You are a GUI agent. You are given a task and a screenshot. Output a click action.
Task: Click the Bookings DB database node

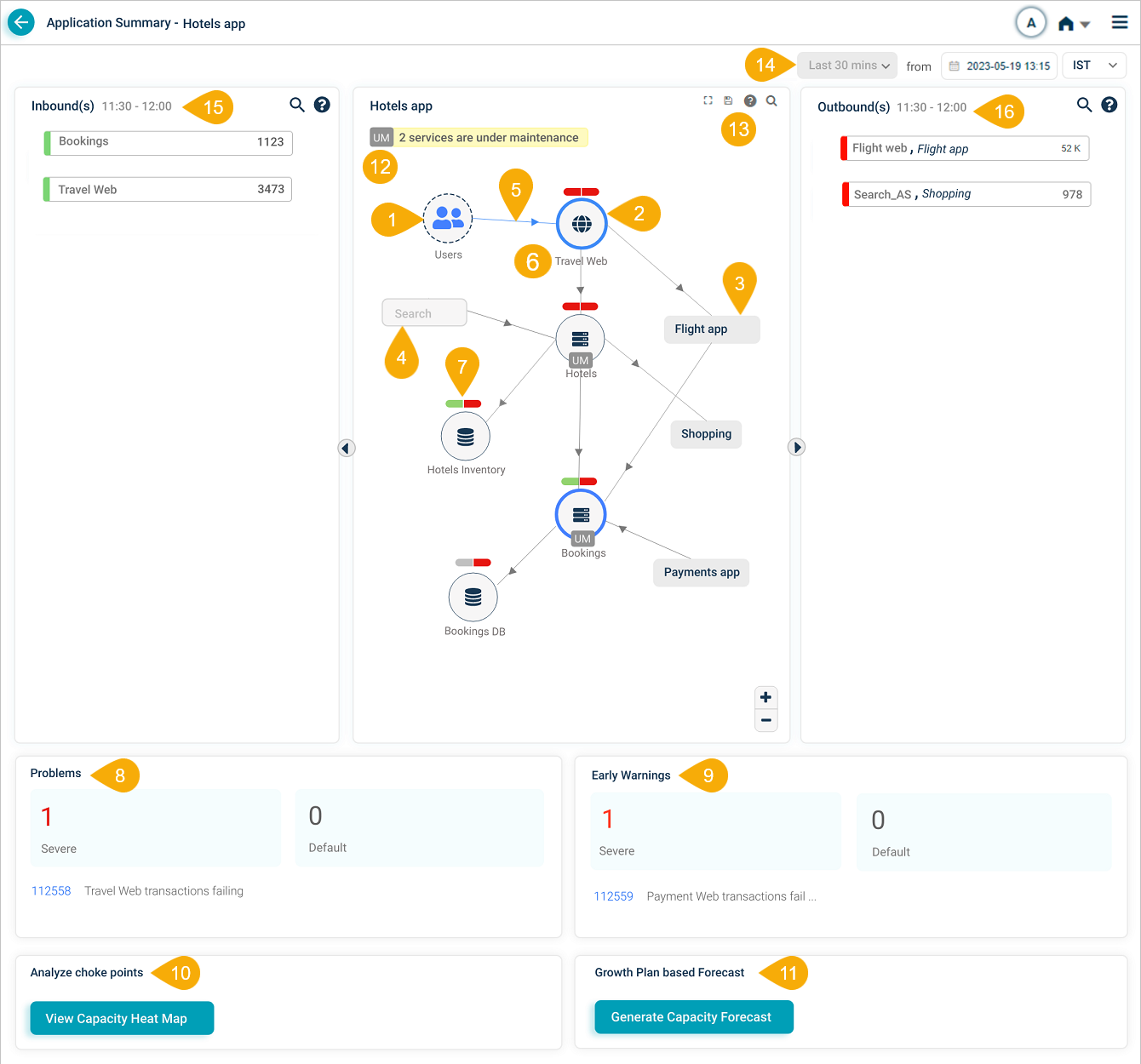(x=473, y=598)
